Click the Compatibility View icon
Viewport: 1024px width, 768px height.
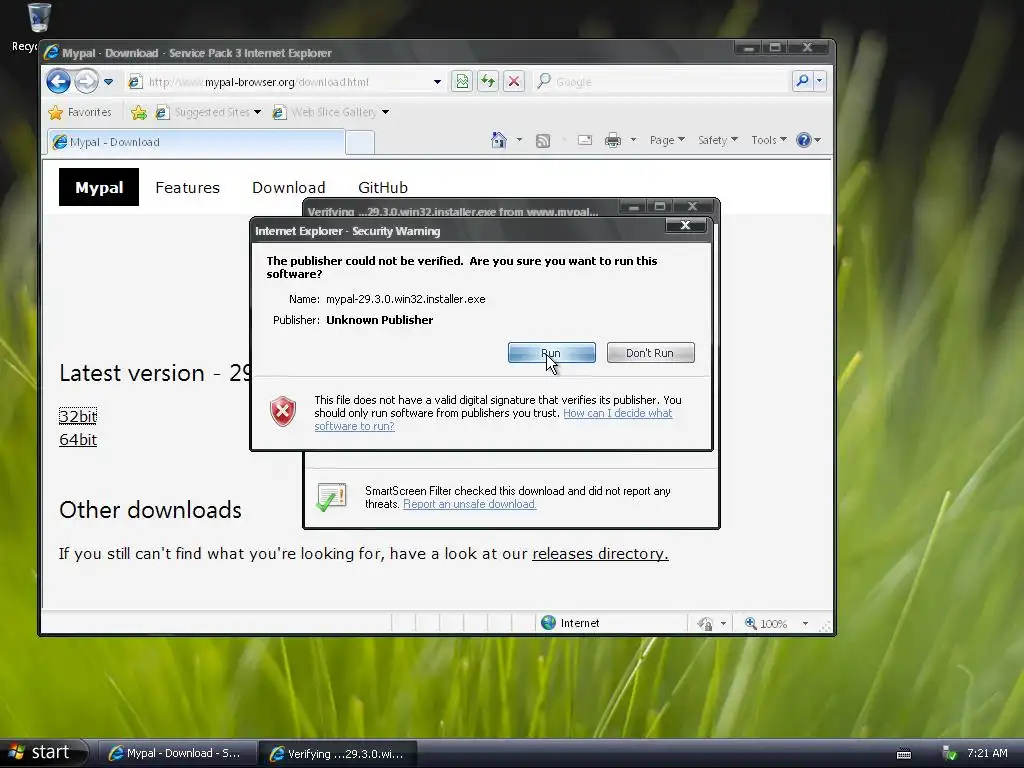click(462, 82)
